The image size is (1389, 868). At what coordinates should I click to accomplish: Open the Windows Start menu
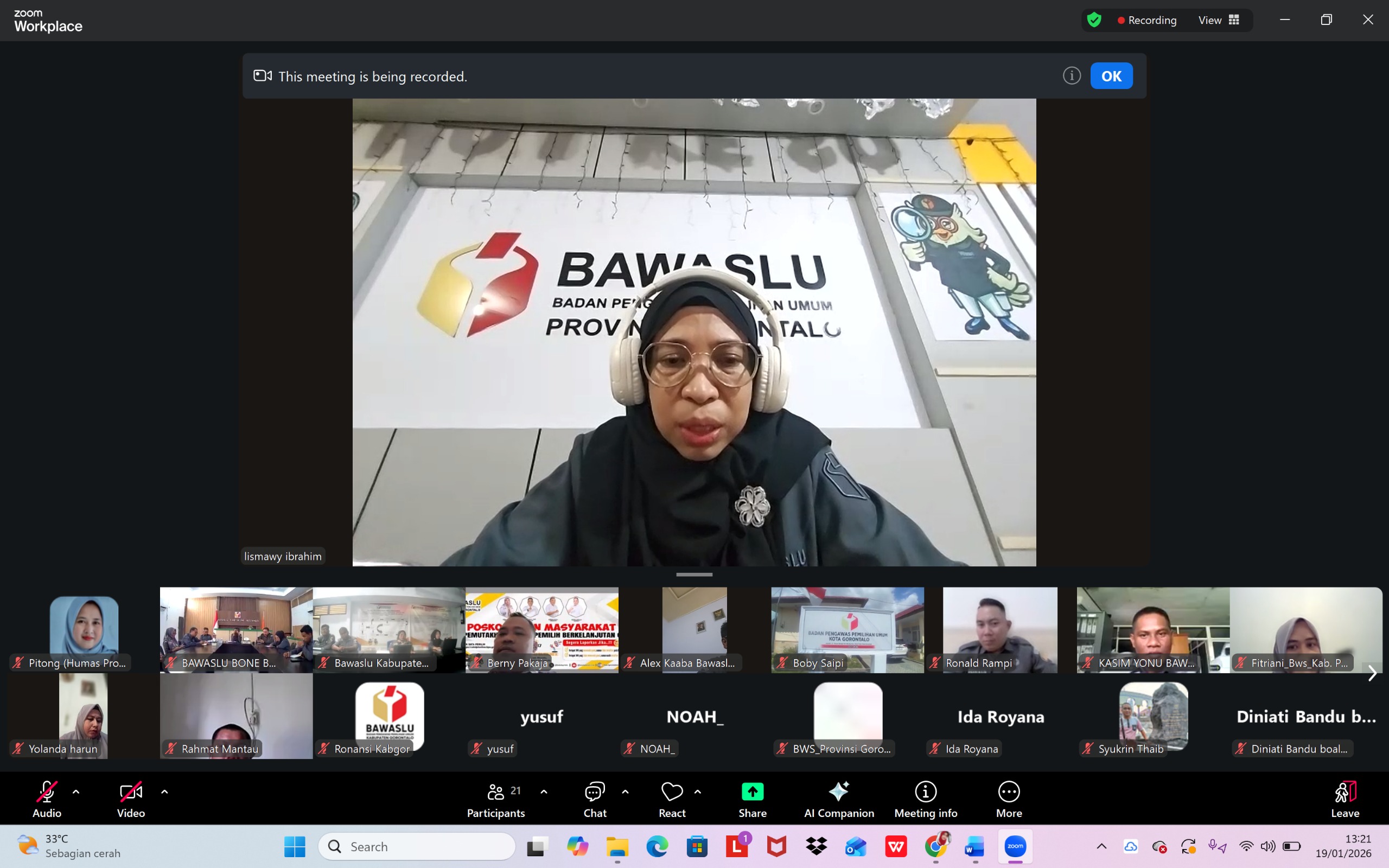(295, 846)
